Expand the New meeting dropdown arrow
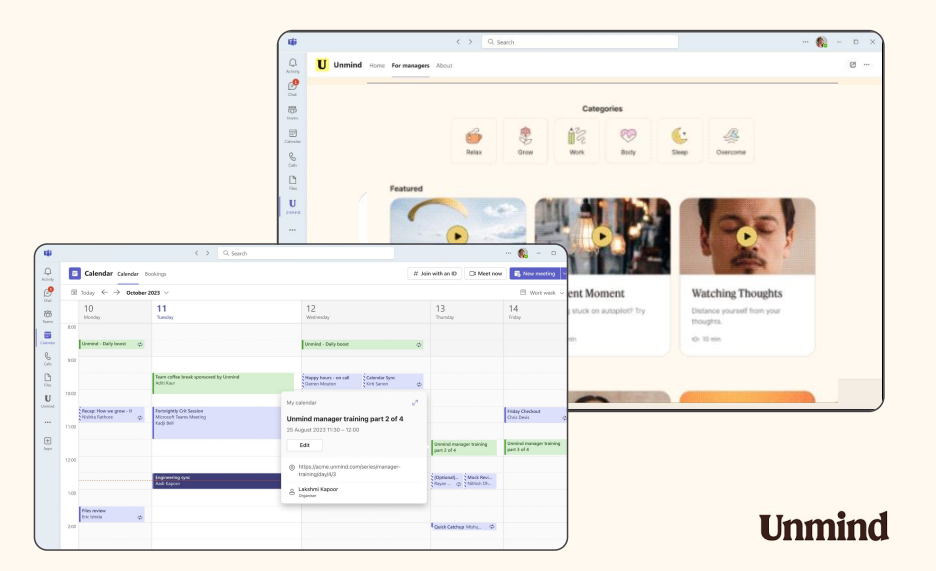Image resolution: width=936 pixels, height=571 pixels. [x=563, y=273]
